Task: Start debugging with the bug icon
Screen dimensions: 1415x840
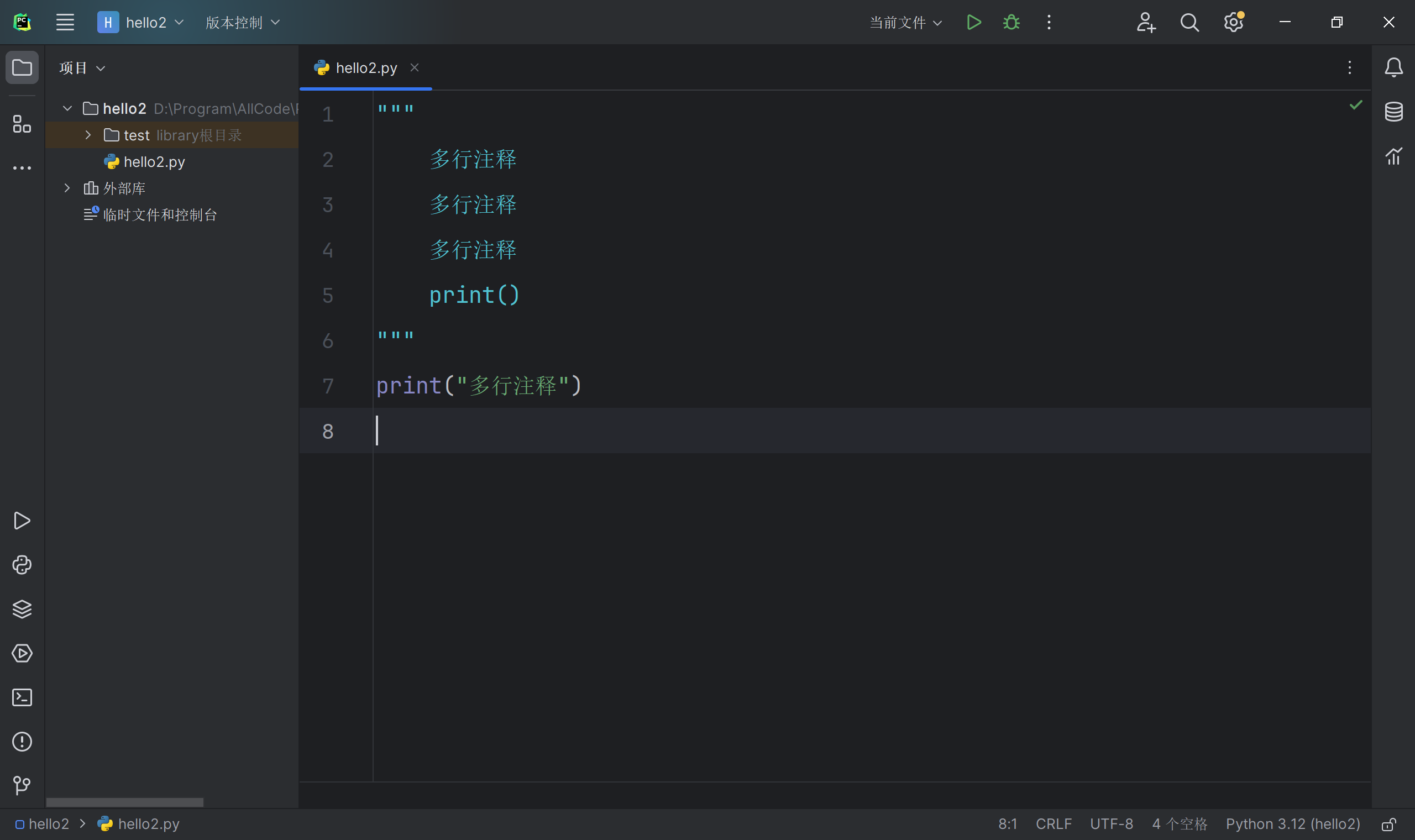Action: click(1012, 23)
